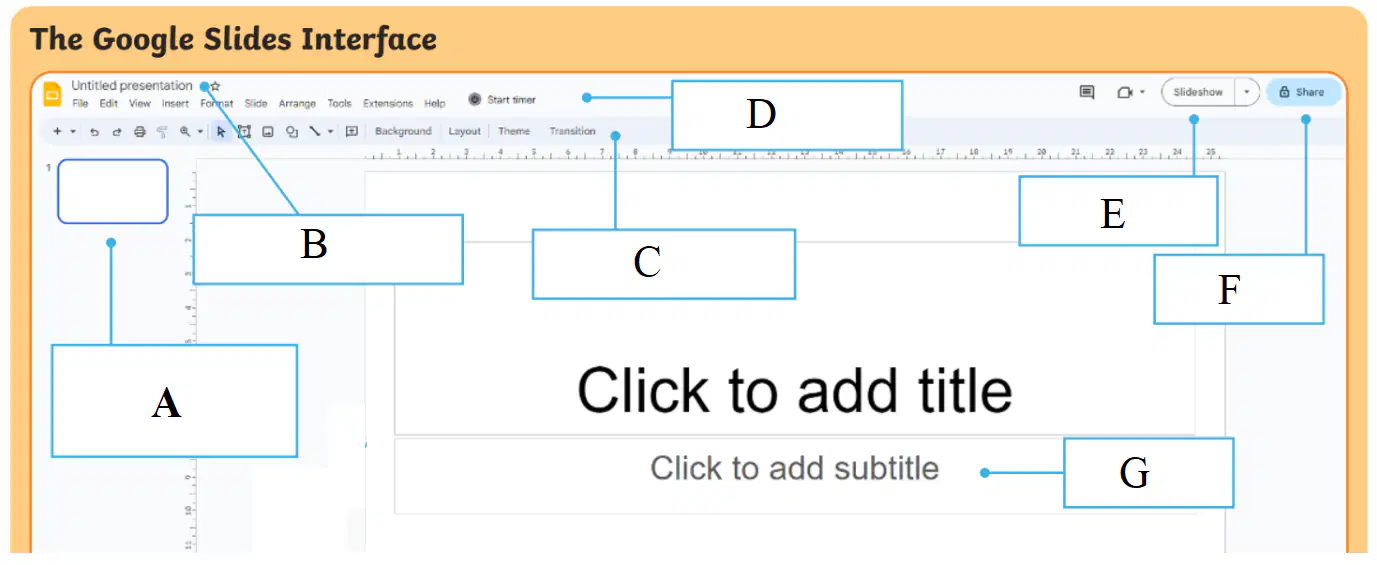Select the paint format icon
1377x565 pixels.
click(162, 131)
